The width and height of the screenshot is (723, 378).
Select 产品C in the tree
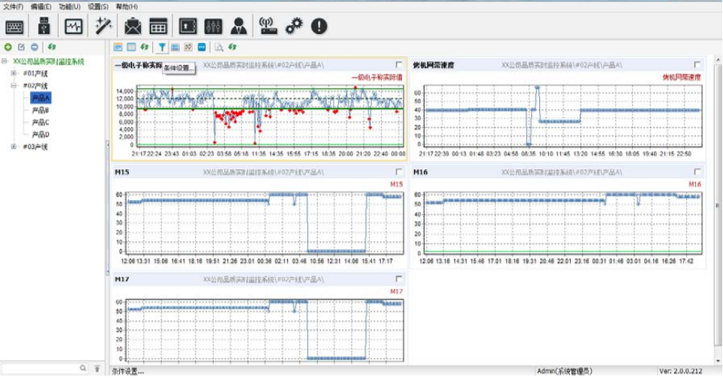(x=40, y=122)
